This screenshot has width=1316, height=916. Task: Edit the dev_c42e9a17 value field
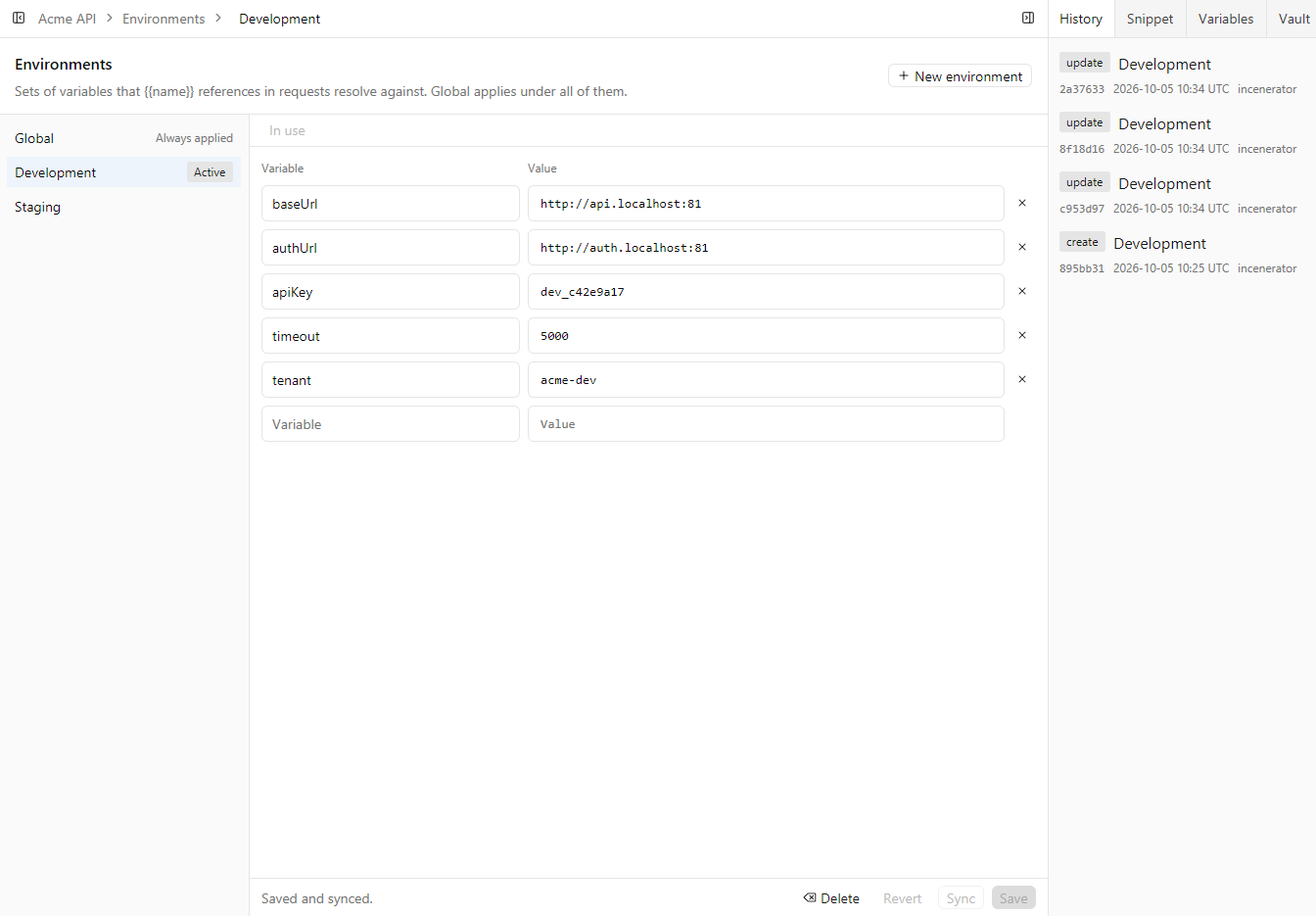point(766,292)
